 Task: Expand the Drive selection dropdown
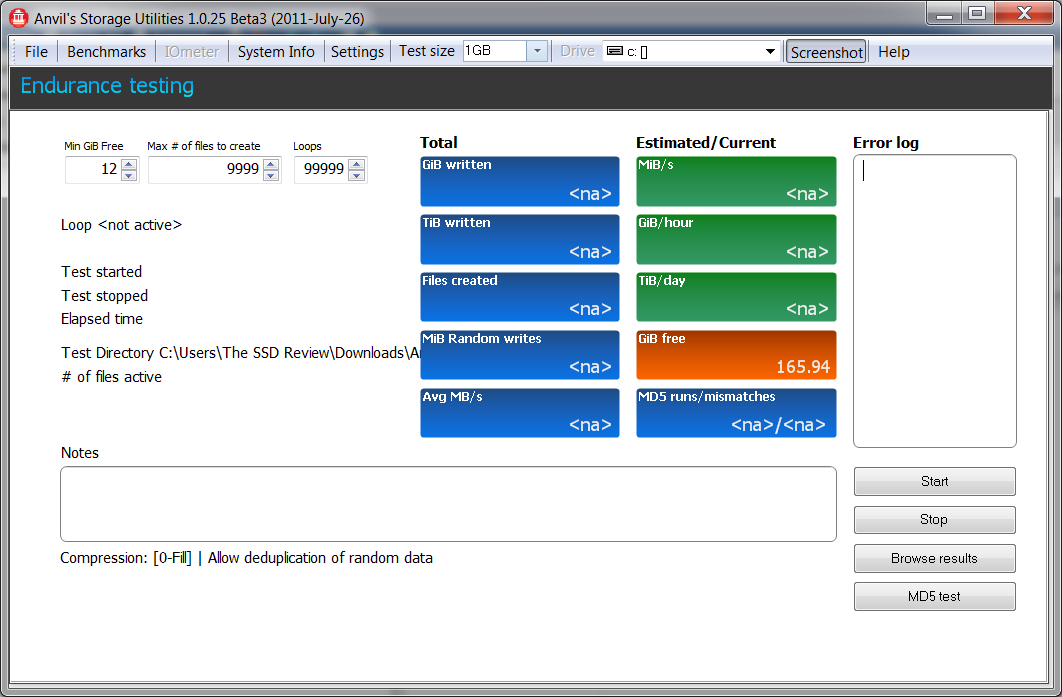point(770,51)
